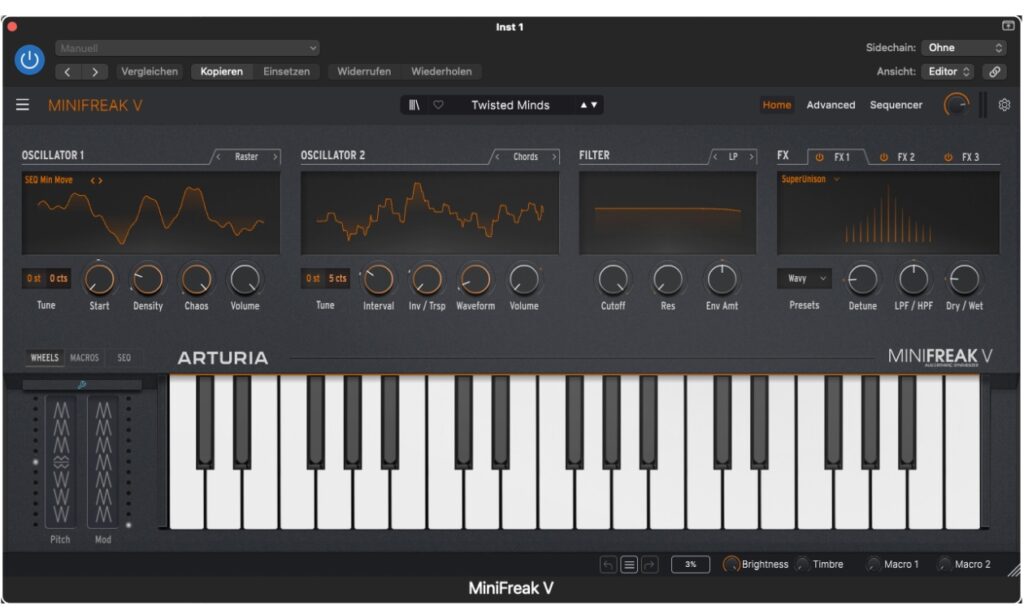1024x614 pixels.
Task: Click the redo arrow in bottom bar
Action: tap(649, 564)
